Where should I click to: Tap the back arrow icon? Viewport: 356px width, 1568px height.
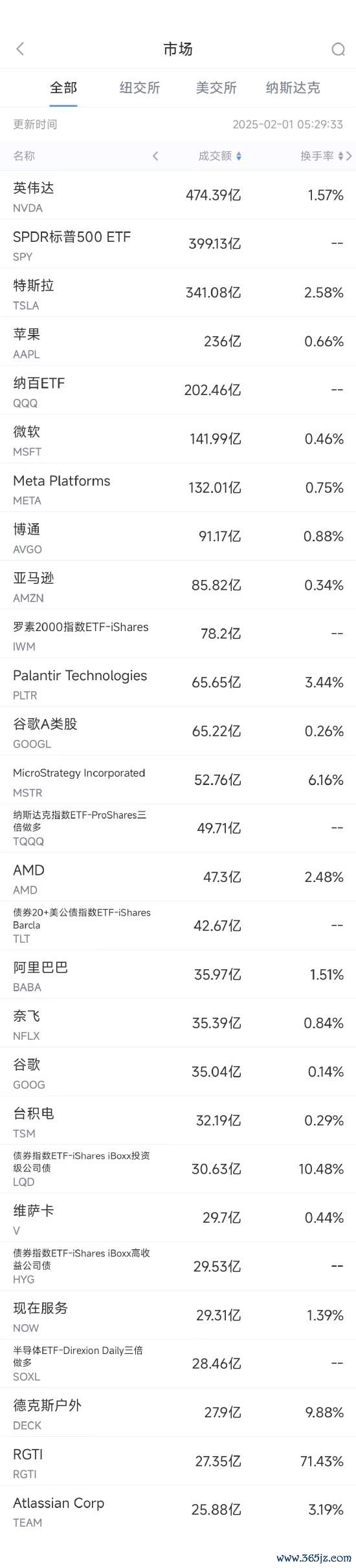(x=20, y=49)
